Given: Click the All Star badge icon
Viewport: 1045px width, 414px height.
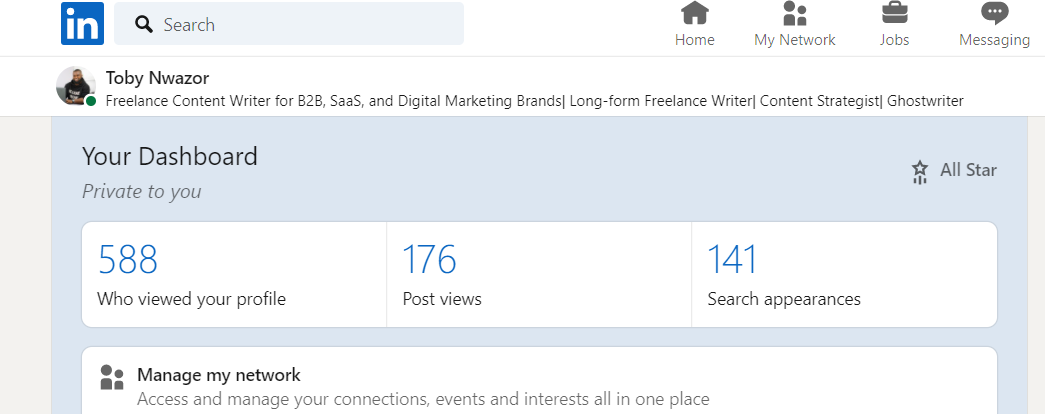Looking at the screenshot, I should [x=920, y=172].
